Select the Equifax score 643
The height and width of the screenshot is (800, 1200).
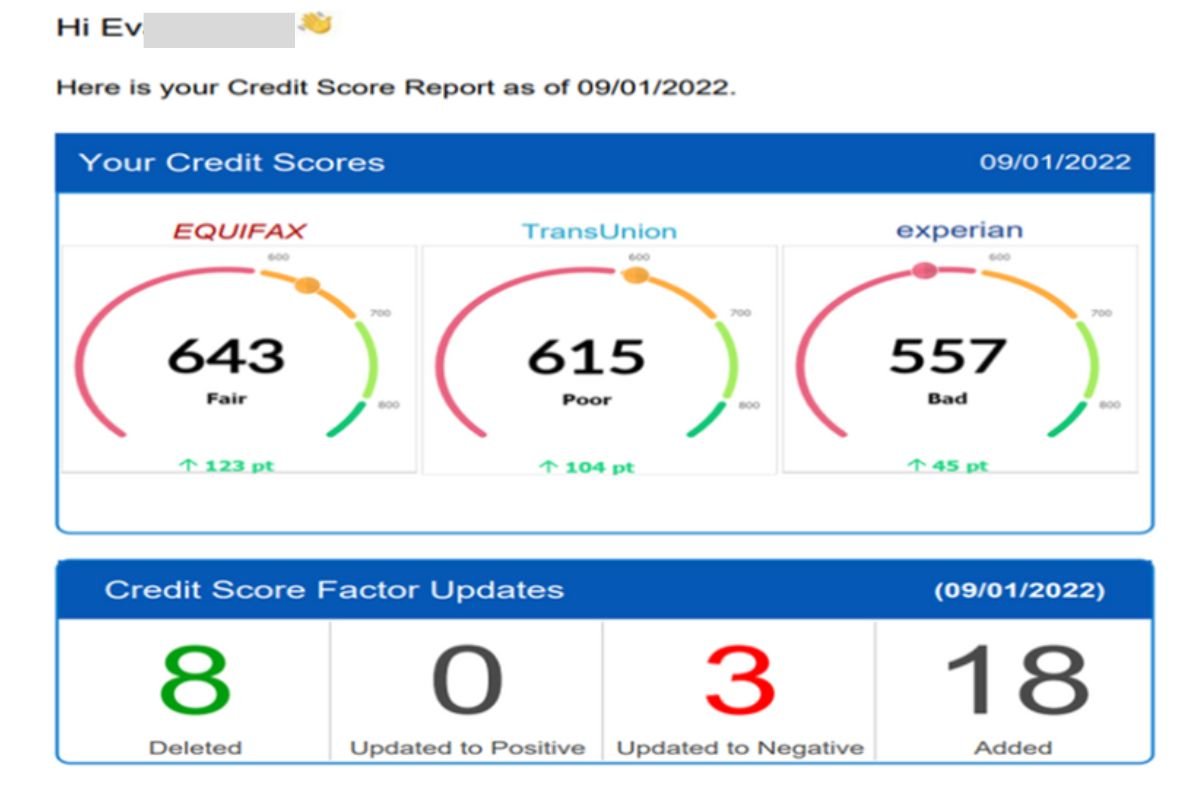pos(226,355)
